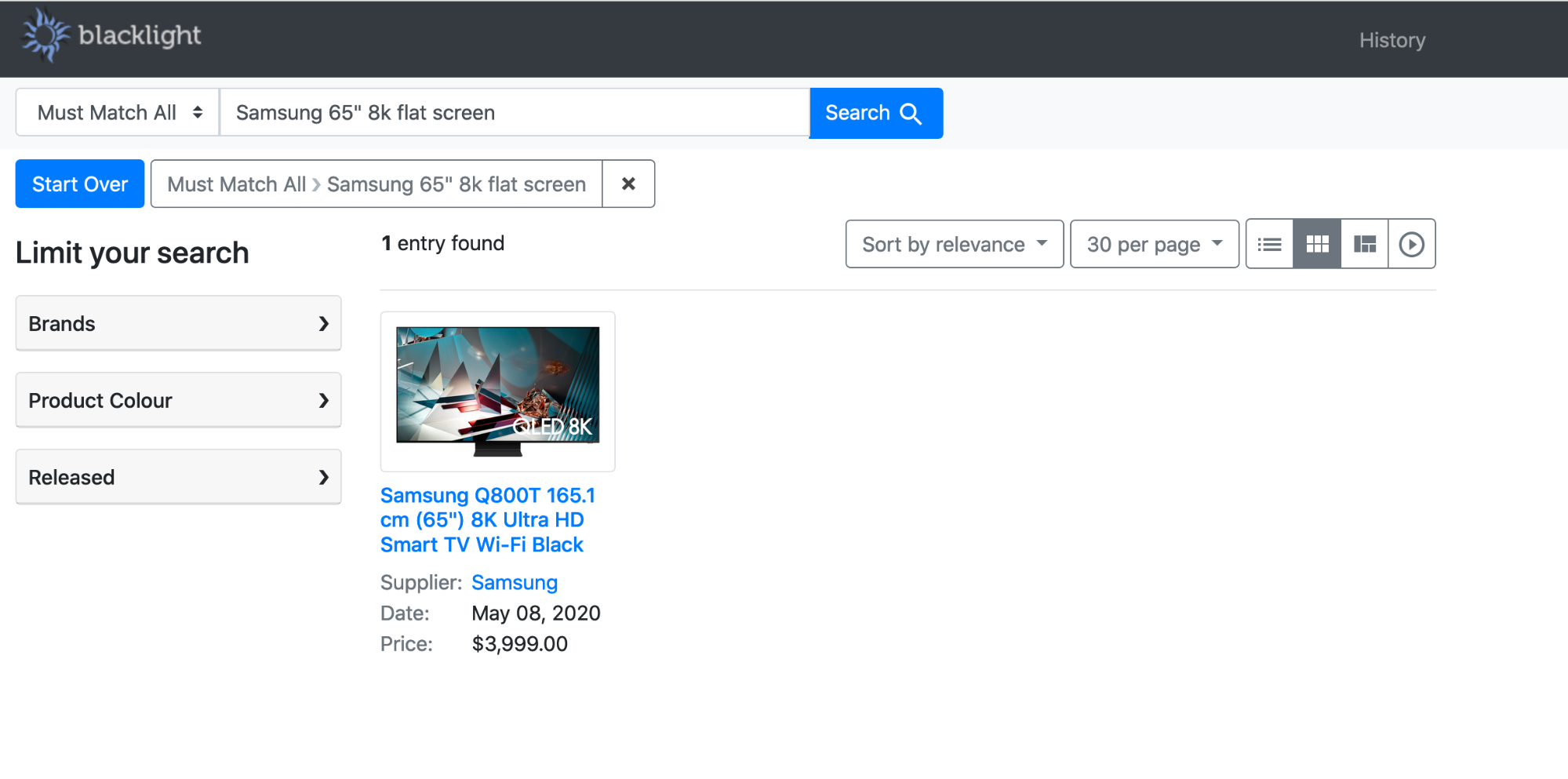Click the Start Over button
The height and width of the screenshot is (779, 1568).
[80, 184]
